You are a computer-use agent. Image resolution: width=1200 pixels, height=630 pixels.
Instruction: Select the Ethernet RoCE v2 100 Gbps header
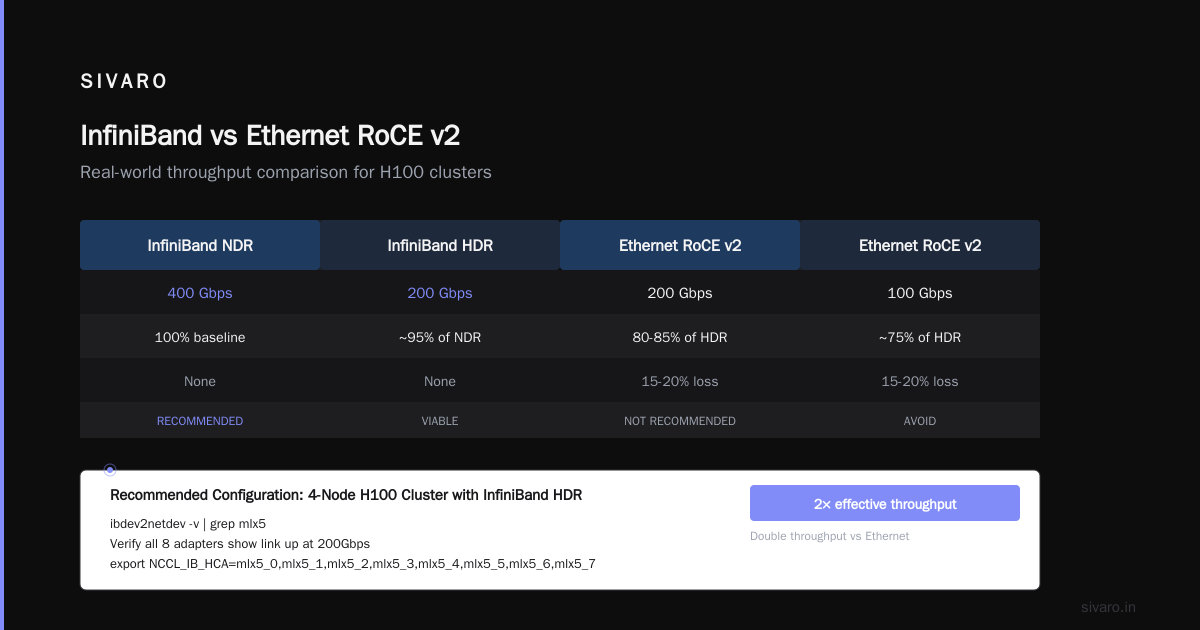pyautogui.click(x=920, y=245)
